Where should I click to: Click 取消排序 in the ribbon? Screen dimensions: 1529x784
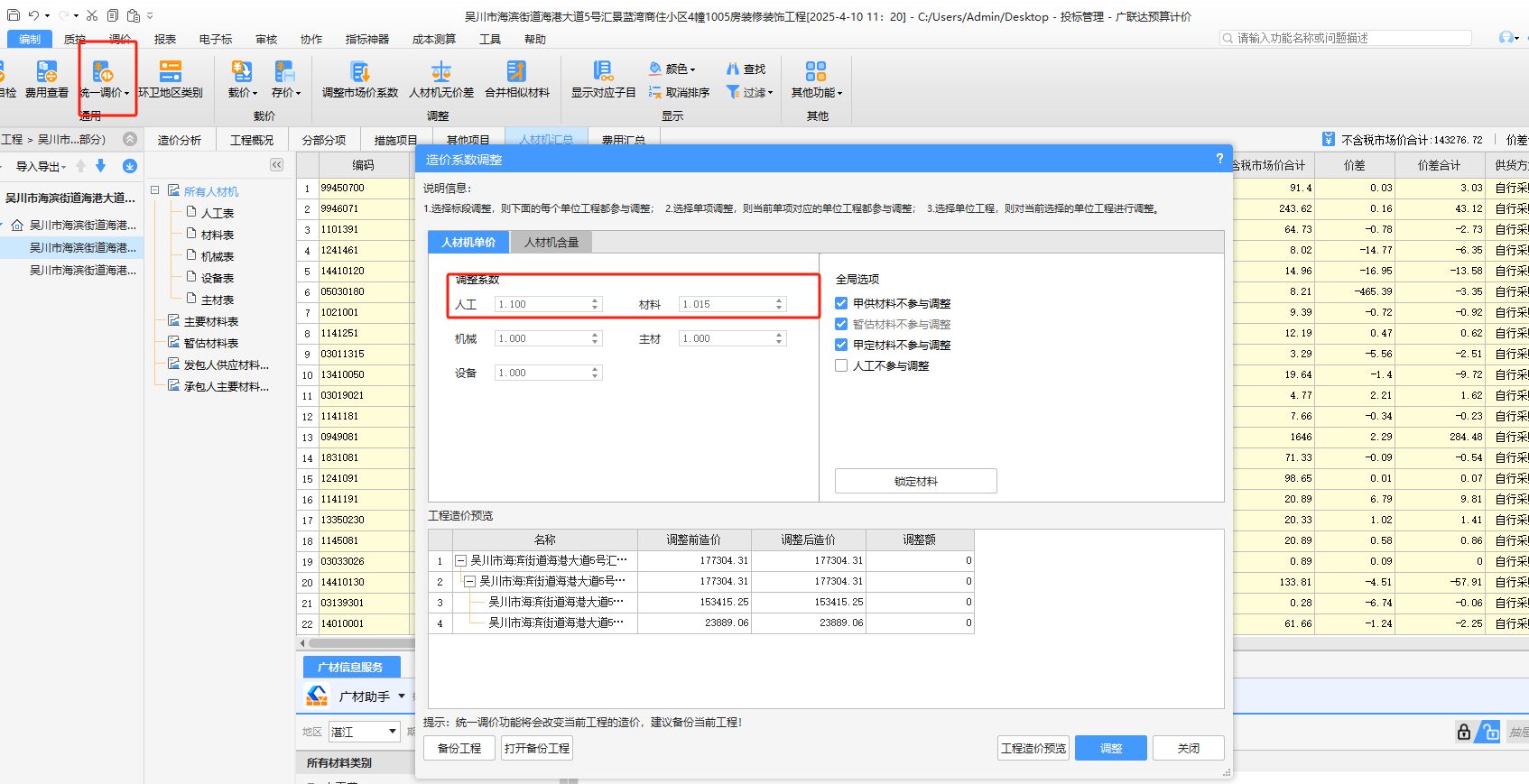(679, 92)
